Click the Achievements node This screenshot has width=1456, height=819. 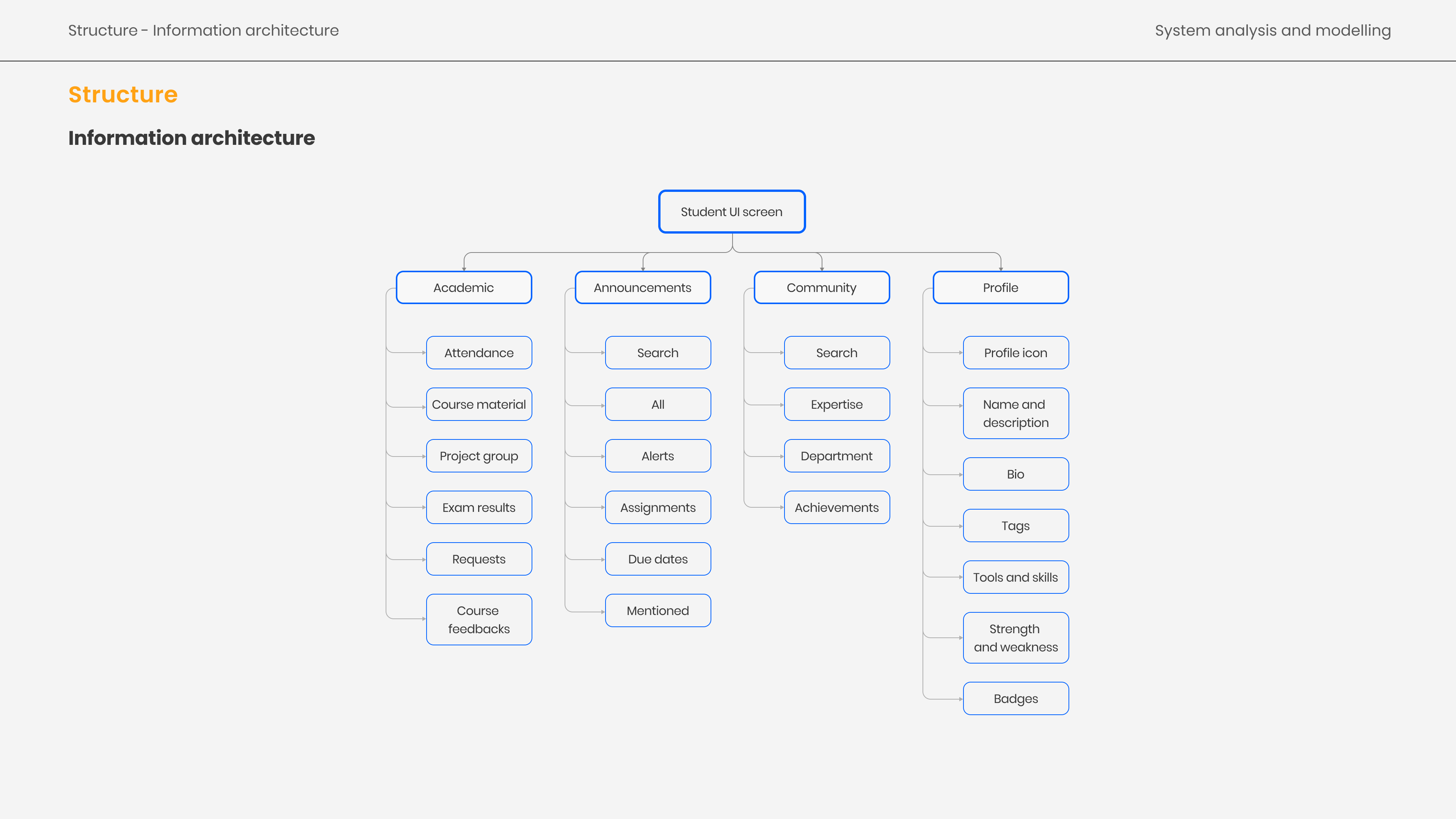(x=836, y=507)
